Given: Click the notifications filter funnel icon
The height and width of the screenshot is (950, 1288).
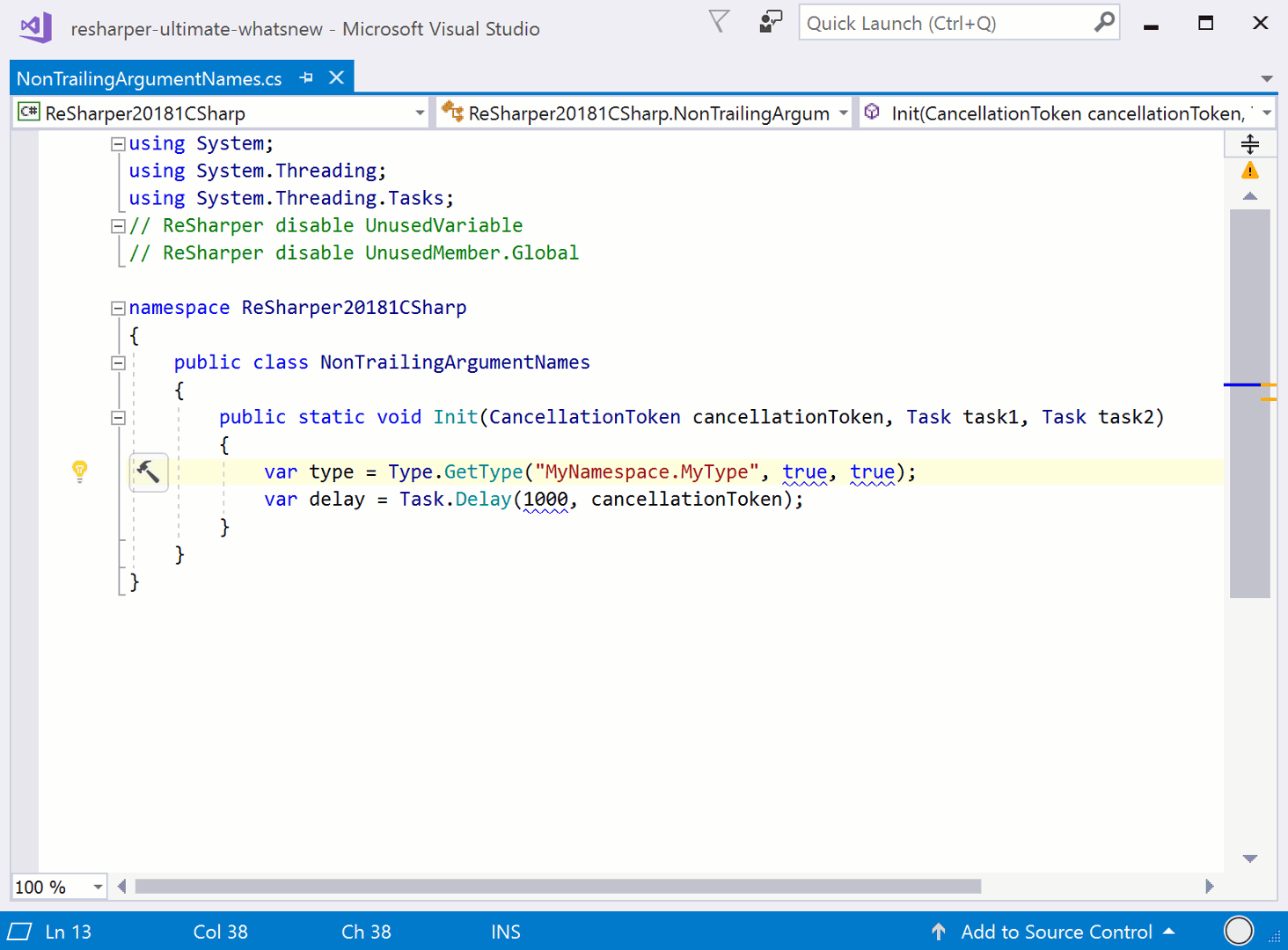Looking at the screenshot, I should tap(719, 22).
